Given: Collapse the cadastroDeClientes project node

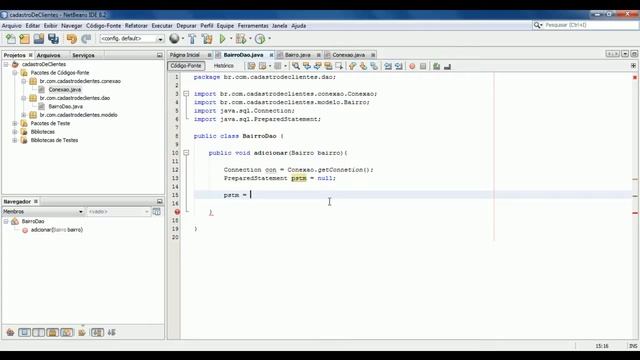Looking at the screenshot, I should click(6, 64).
